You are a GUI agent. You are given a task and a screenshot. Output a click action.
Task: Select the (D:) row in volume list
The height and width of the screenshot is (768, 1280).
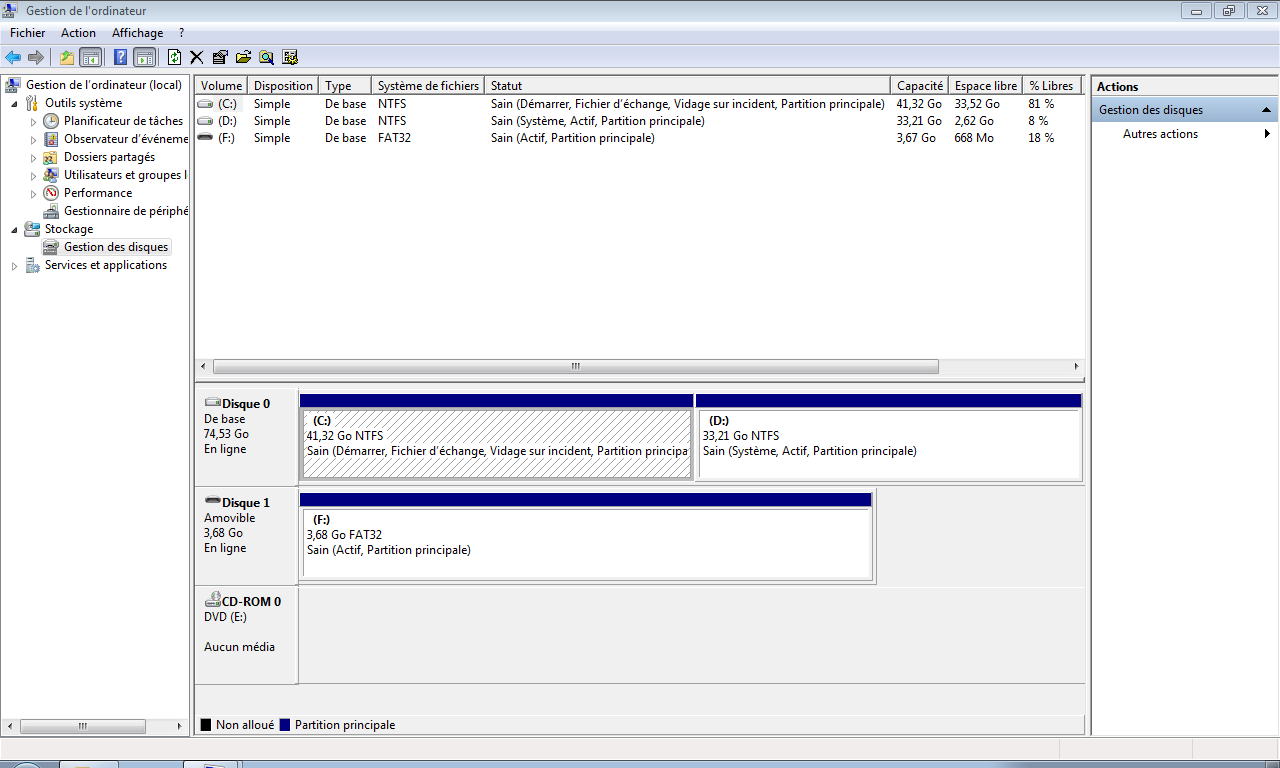point(639,121)
